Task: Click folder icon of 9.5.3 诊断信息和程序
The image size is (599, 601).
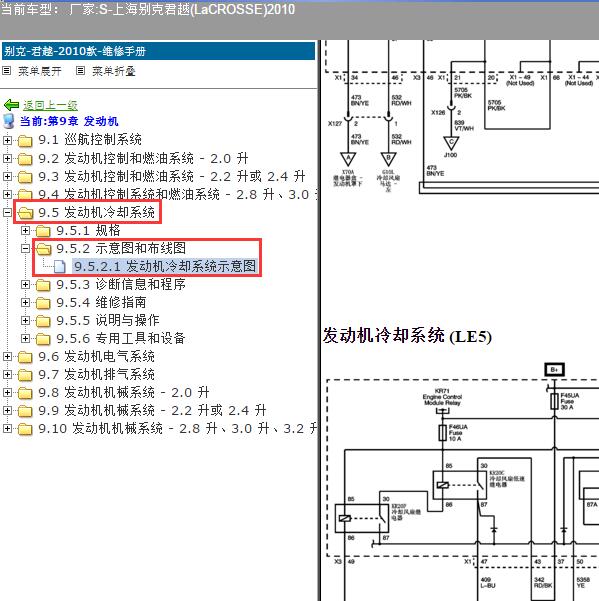Action: [x=43, y=285]
